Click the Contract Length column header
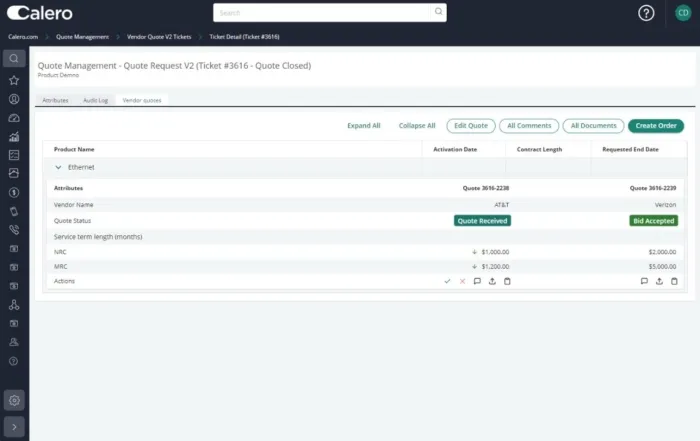The width and height of the screenshot is (700, 441). 539,150
